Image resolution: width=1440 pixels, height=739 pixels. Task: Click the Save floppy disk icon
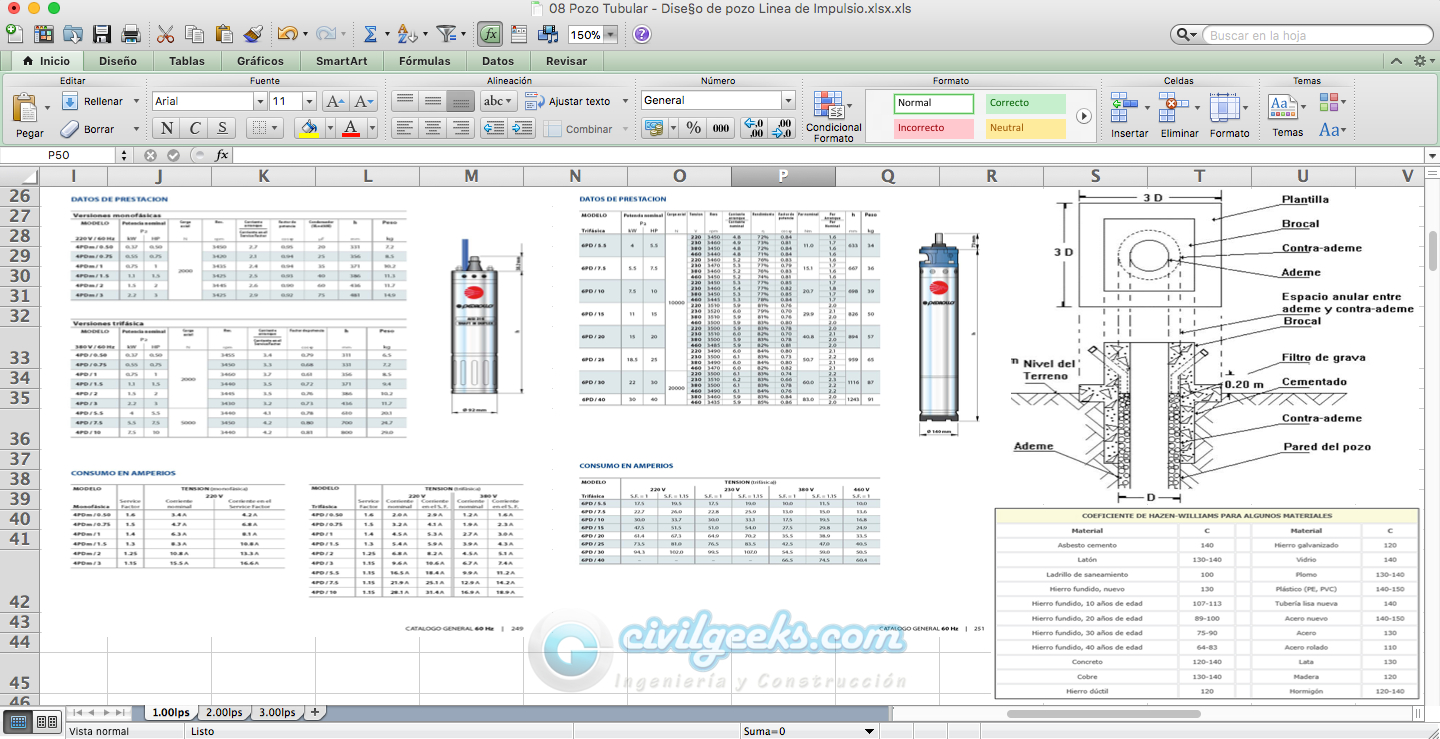pos(102,34)
